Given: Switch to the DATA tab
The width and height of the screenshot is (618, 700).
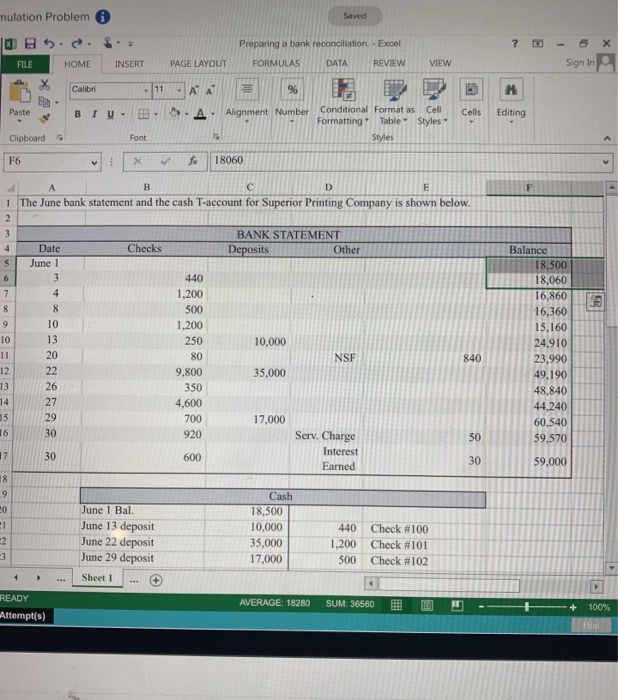Looking at the screenshot, I should click(x=336, y=63).
